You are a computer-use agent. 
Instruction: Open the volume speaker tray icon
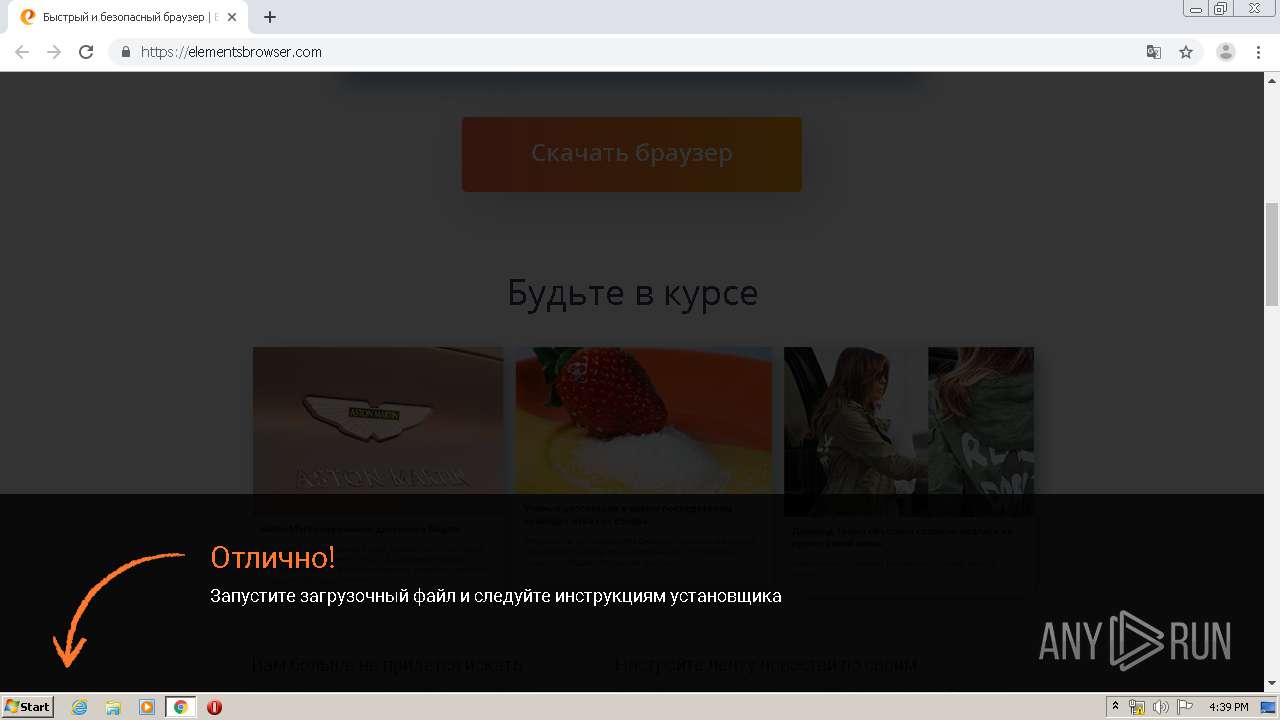1161,707
